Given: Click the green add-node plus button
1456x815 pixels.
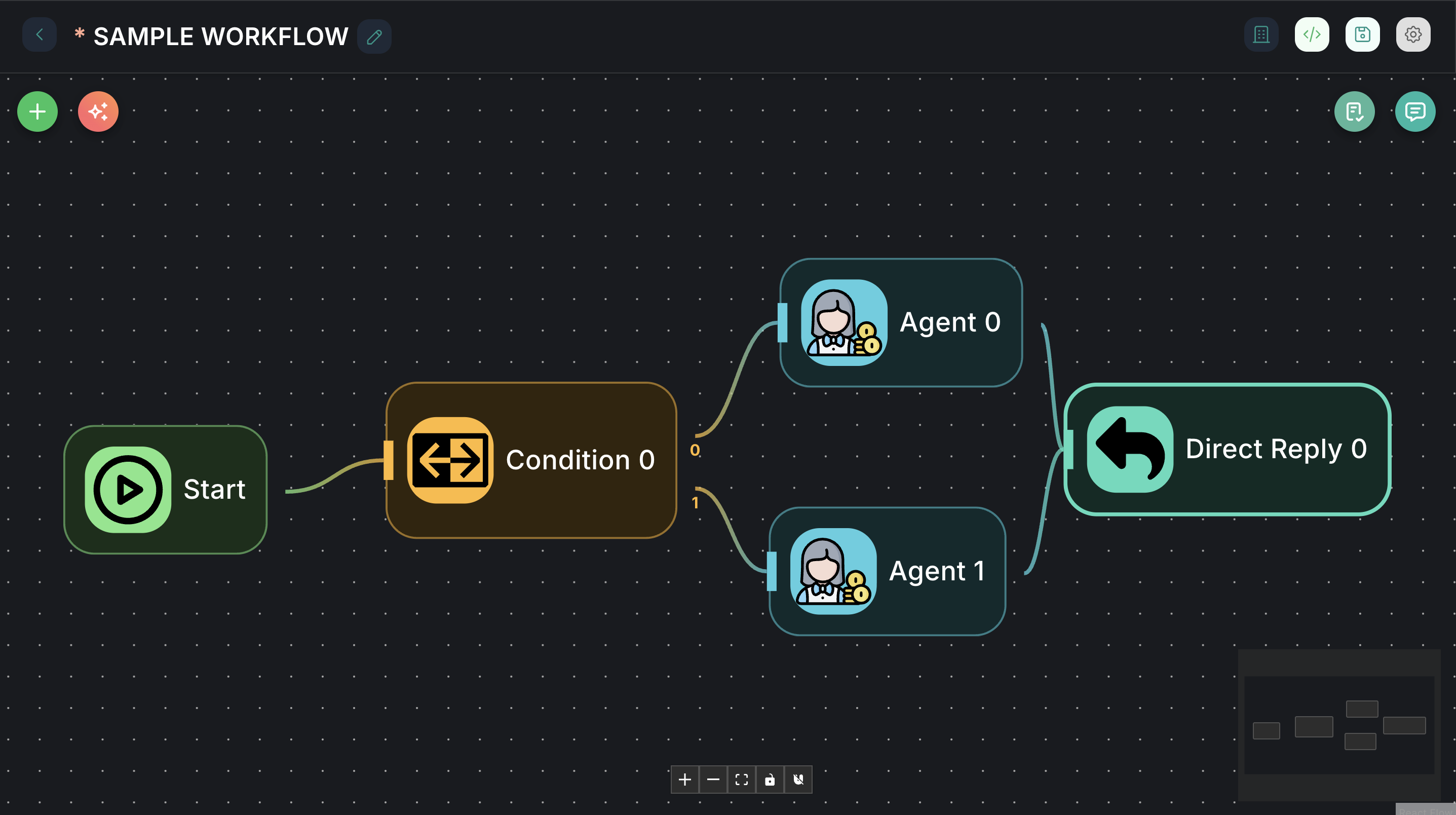Looking at the screenshot, I should click(37, 112).
